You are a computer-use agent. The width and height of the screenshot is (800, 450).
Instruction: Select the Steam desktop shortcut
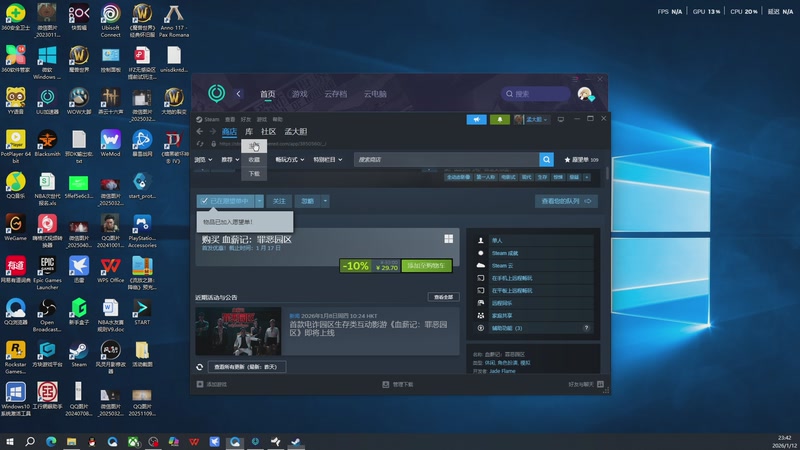[79, 354]
